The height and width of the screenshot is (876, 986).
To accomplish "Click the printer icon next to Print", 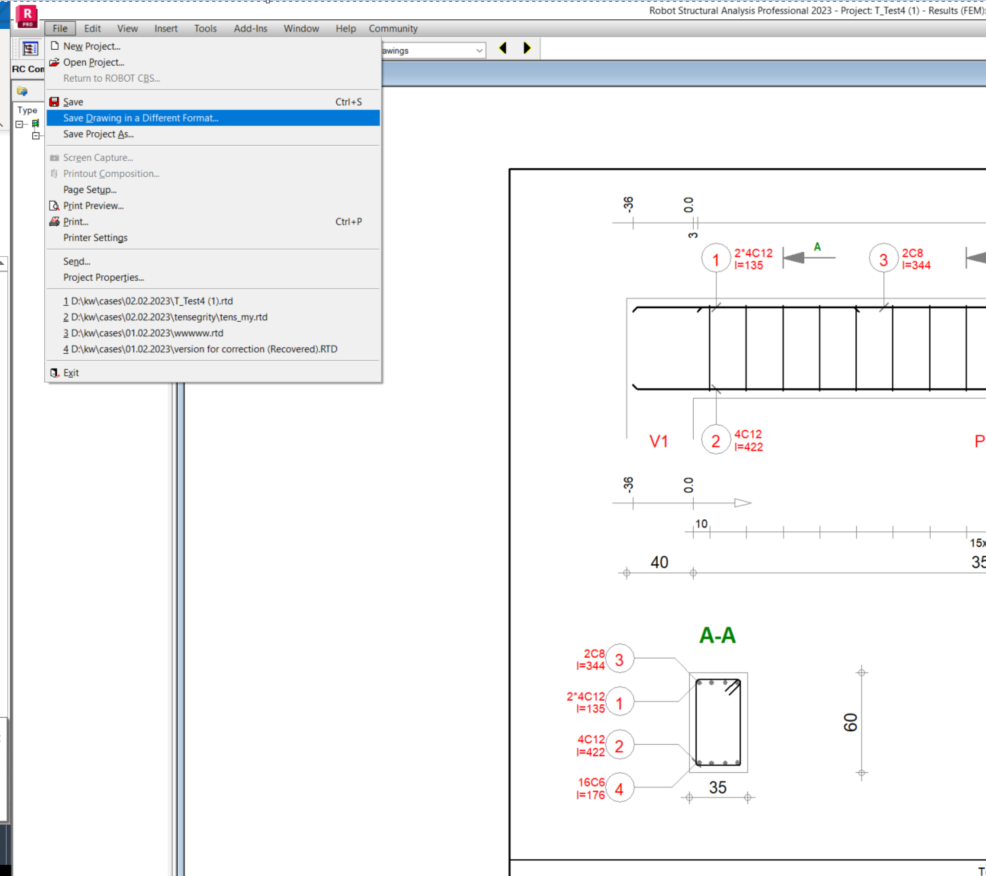I will (x=54, y=221).
